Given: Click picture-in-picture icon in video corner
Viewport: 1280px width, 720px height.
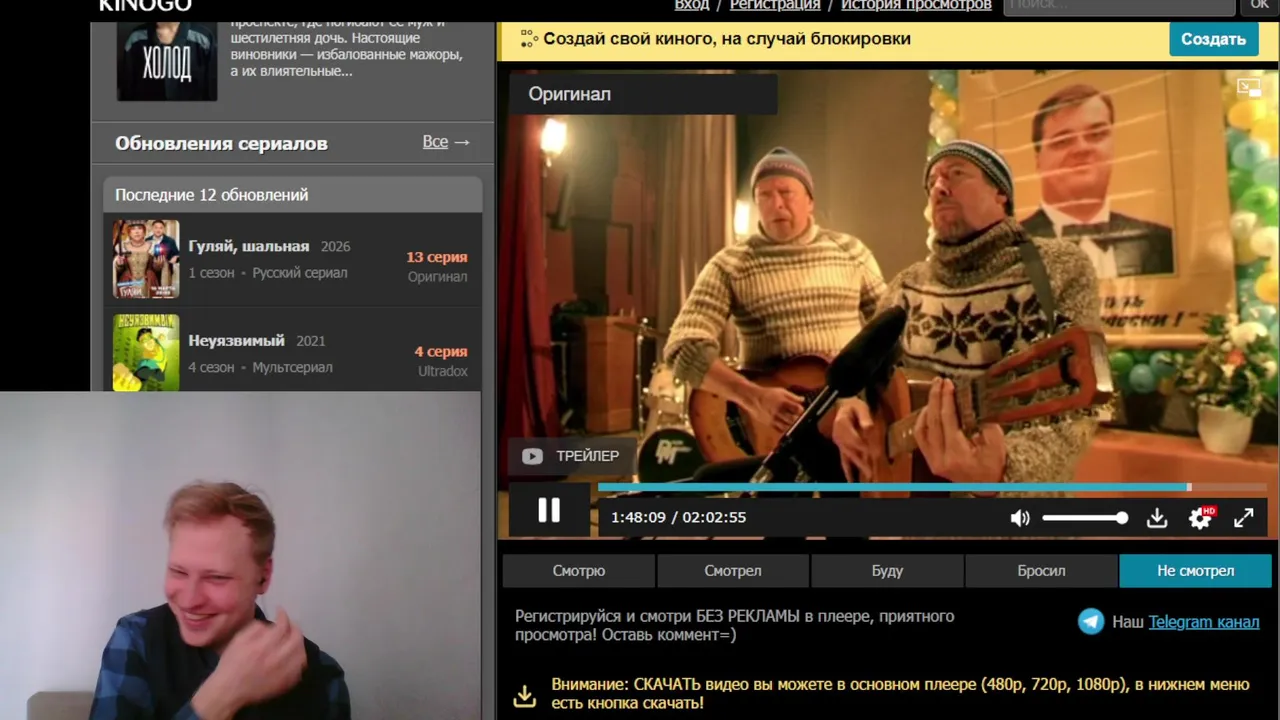Looking at the screenshot, I should (1249, 88).
